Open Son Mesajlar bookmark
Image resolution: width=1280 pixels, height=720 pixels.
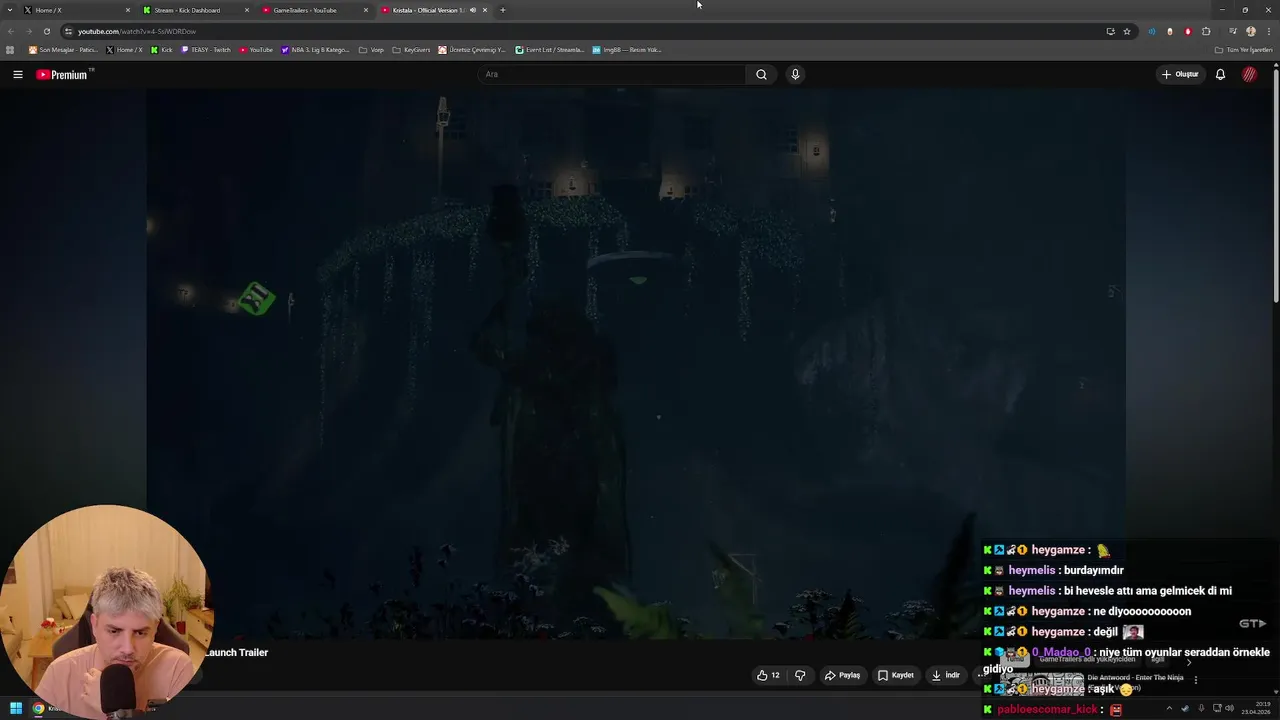(63, 49)
